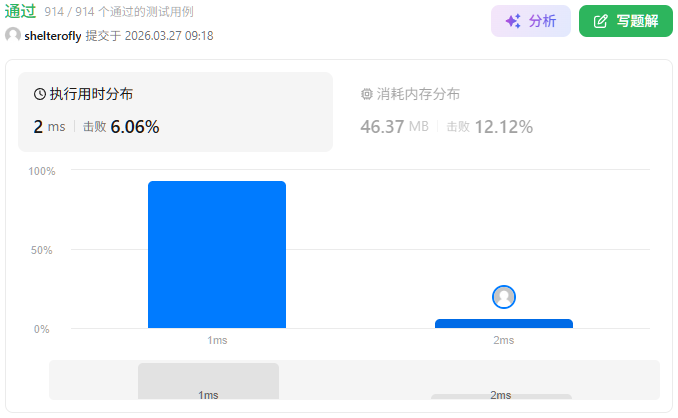678x418 pixels.
Task: Select the 1ms block in the bottom overview strip
Action: coord(208,381)
